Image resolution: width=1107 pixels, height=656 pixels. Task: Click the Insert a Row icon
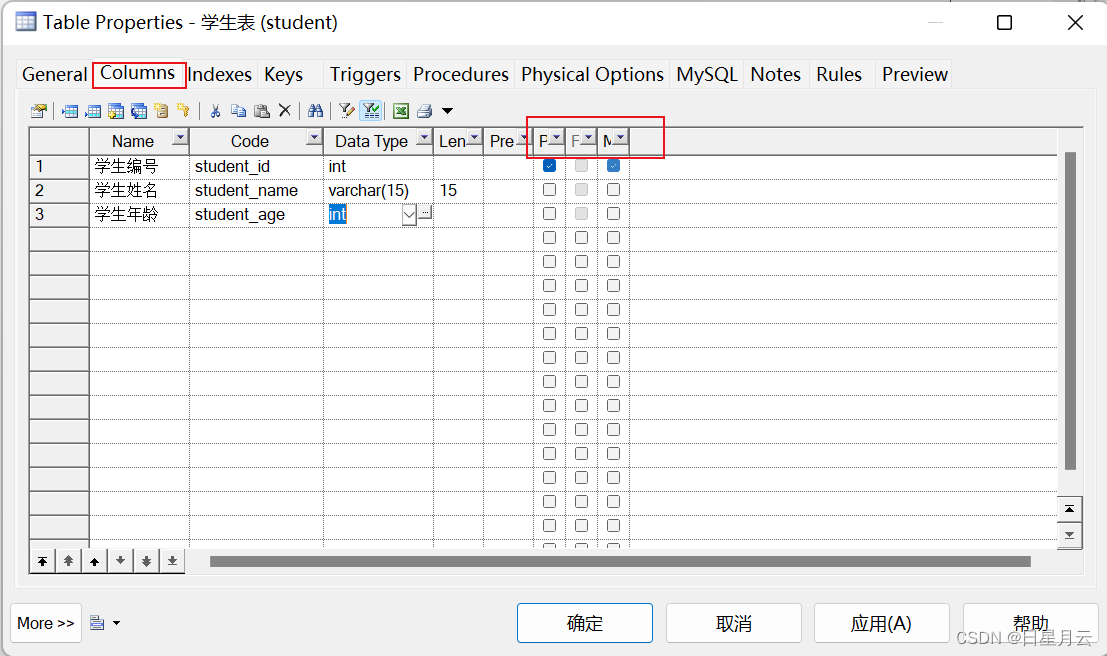pyautogui.click(x=70, y=111)
